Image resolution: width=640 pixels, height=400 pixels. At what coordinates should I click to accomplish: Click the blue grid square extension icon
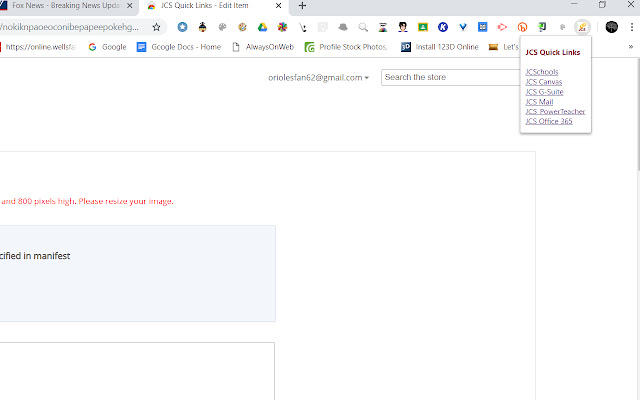coord(483,27)
